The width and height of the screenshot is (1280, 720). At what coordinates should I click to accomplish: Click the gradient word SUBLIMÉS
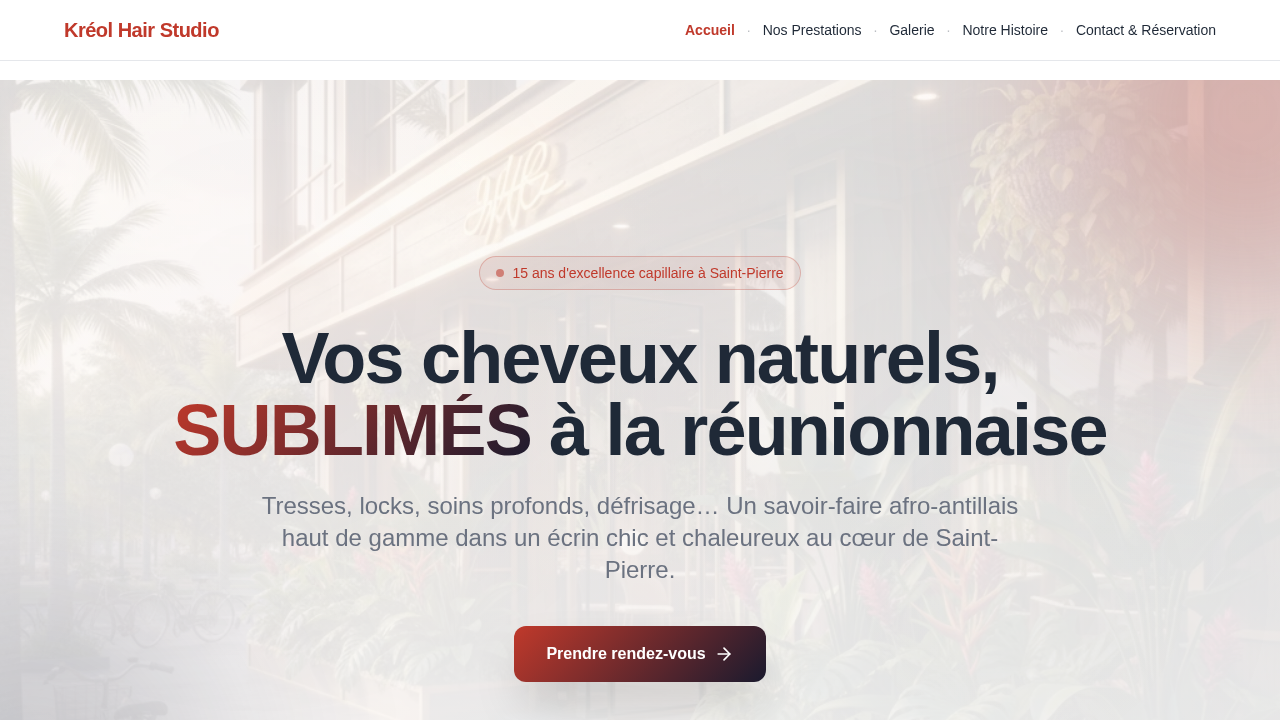pos(352,430)
